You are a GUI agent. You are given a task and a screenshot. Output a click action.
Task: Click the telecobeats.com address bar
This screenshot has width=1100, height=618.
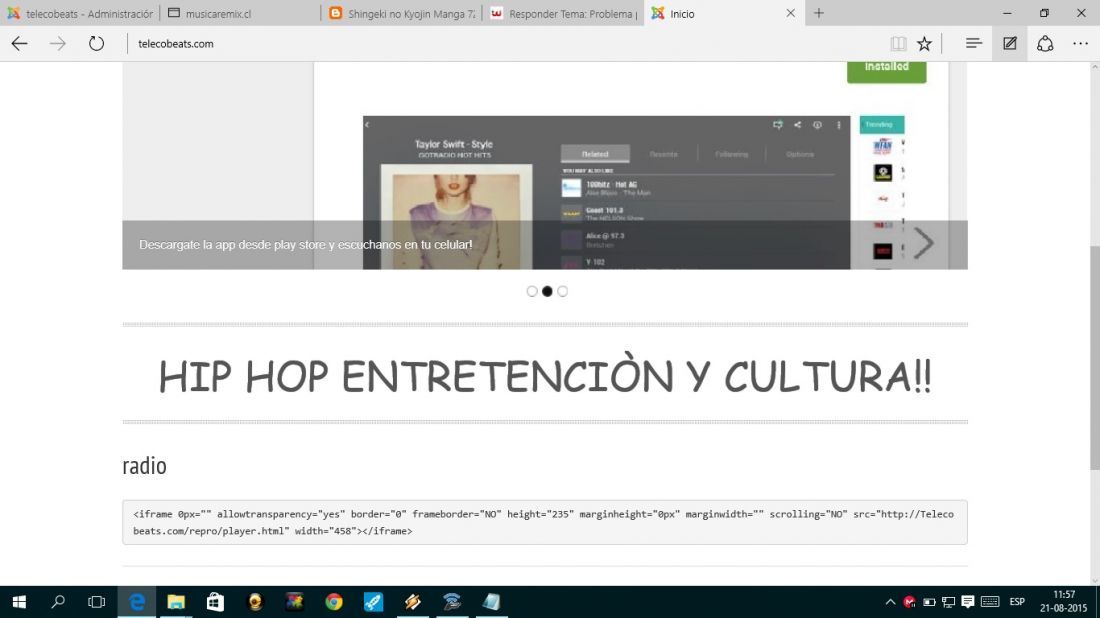click(505, 43)
